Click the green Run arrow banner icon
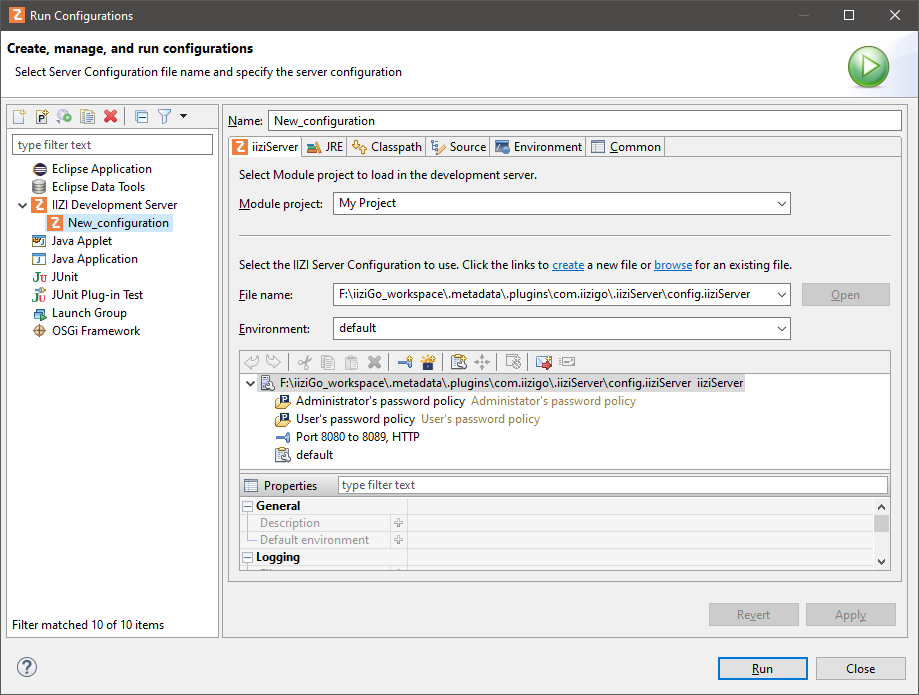 point(868,67)
